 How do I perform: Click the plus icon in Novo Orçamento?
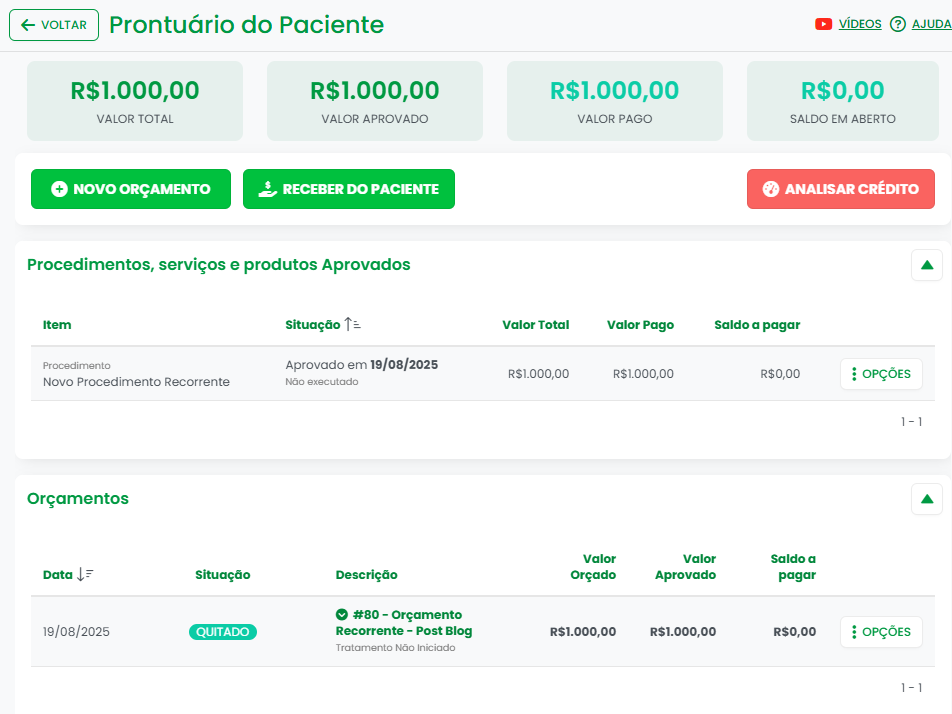pos(59,189)
